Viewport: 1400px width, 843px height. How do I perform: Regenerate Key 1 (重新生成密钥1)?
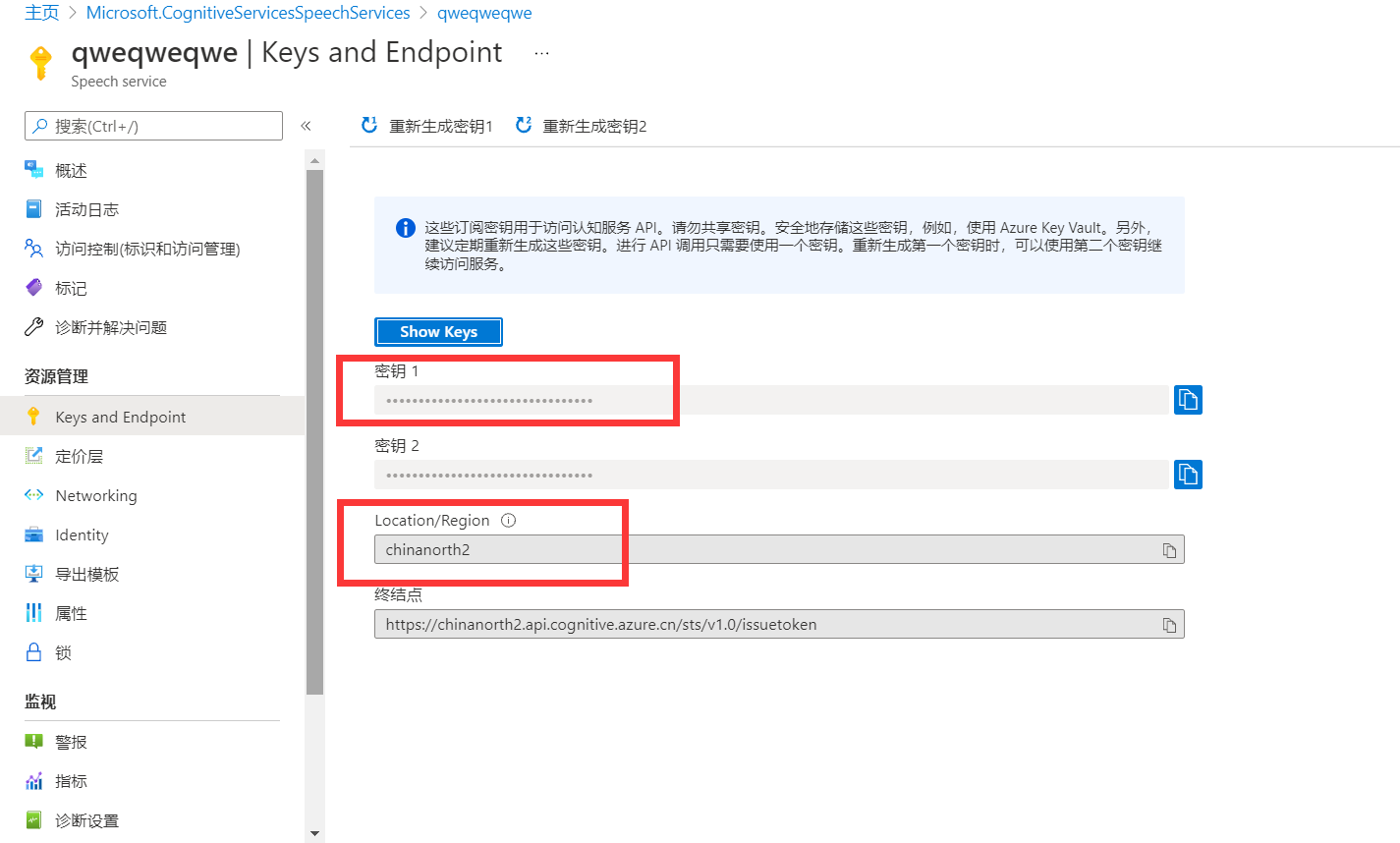427,126
